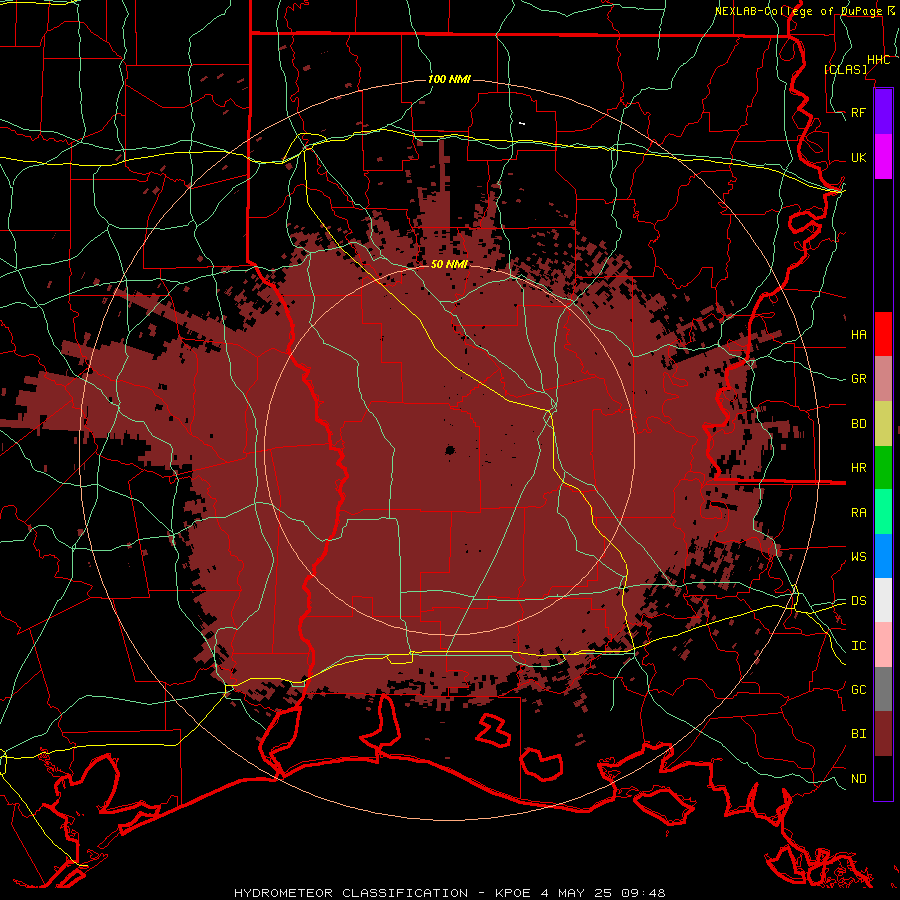
Task: Click the 100 NMI range ring label
Action: coord(449,79)
